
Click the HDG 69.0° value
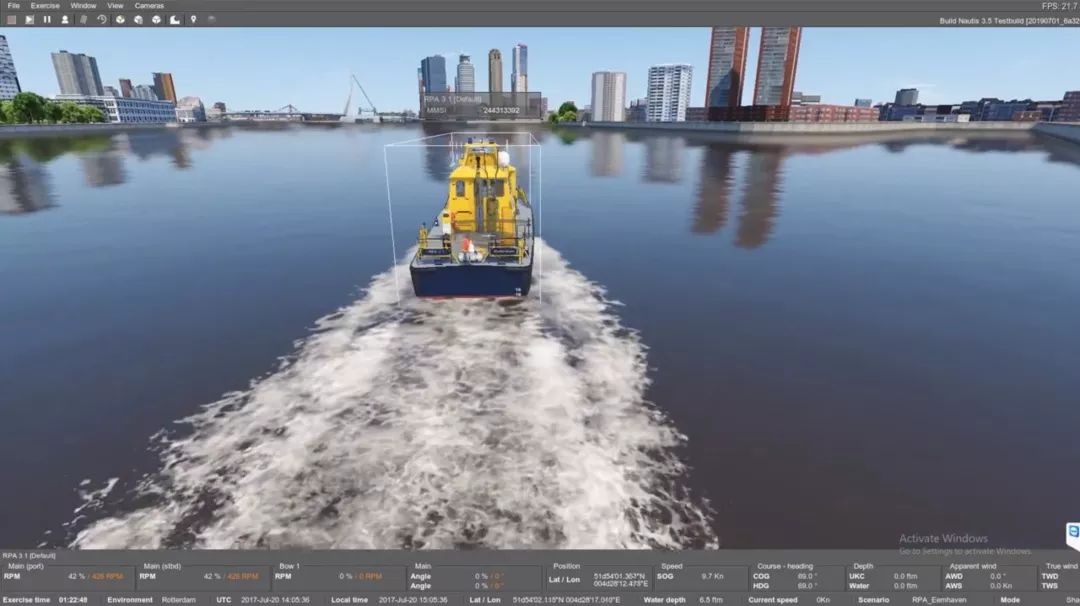806,586
